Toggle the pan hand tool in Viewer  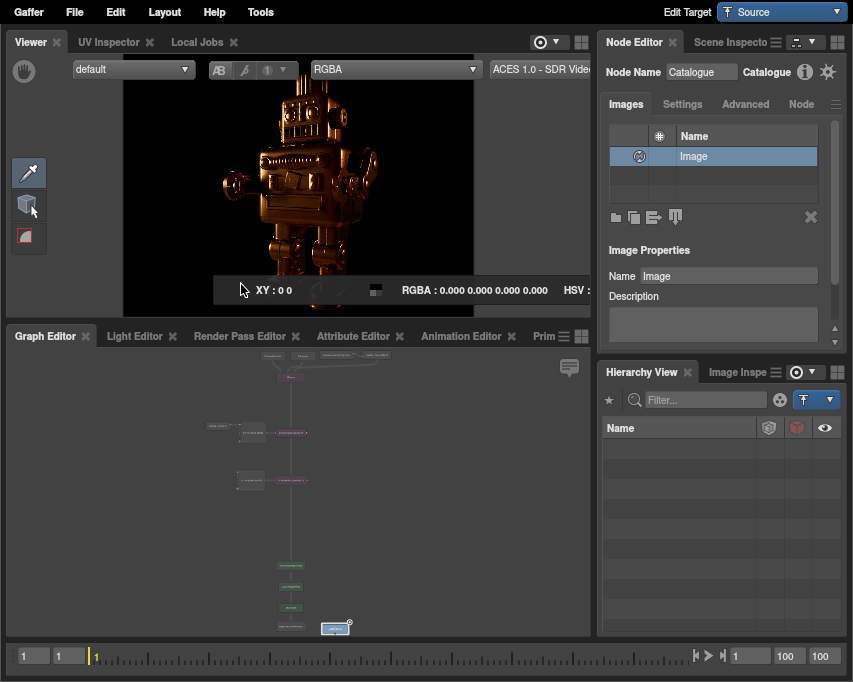(24, 71)
